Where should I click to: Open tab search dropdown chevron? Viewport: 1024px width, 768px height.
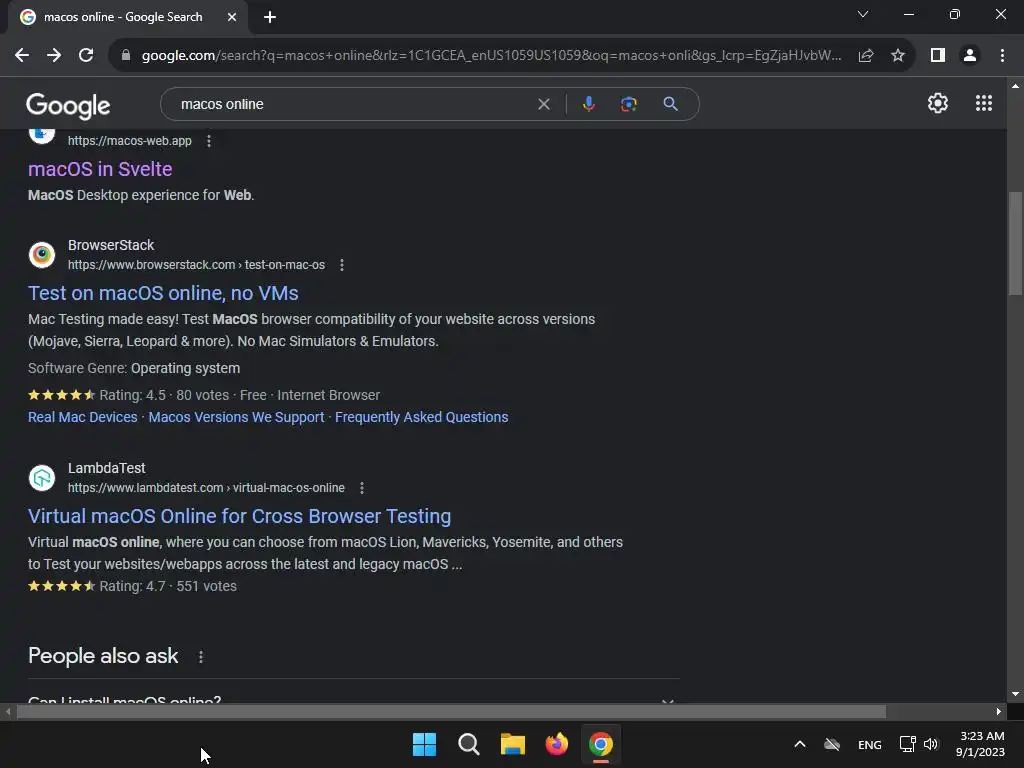(x=863, y=14)
